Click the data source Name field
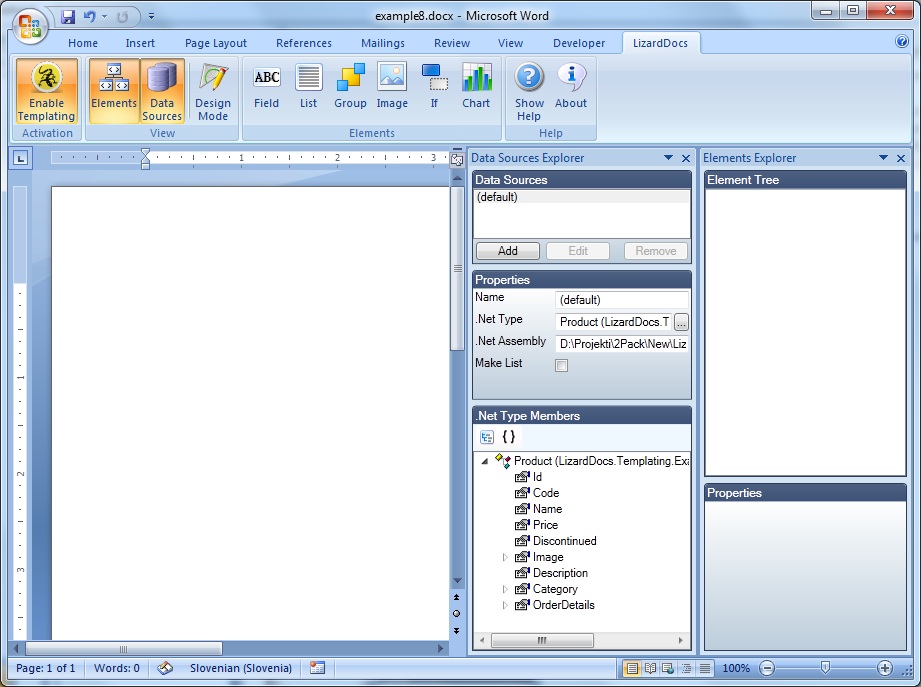Screen dimensions: 921x687 621,299
